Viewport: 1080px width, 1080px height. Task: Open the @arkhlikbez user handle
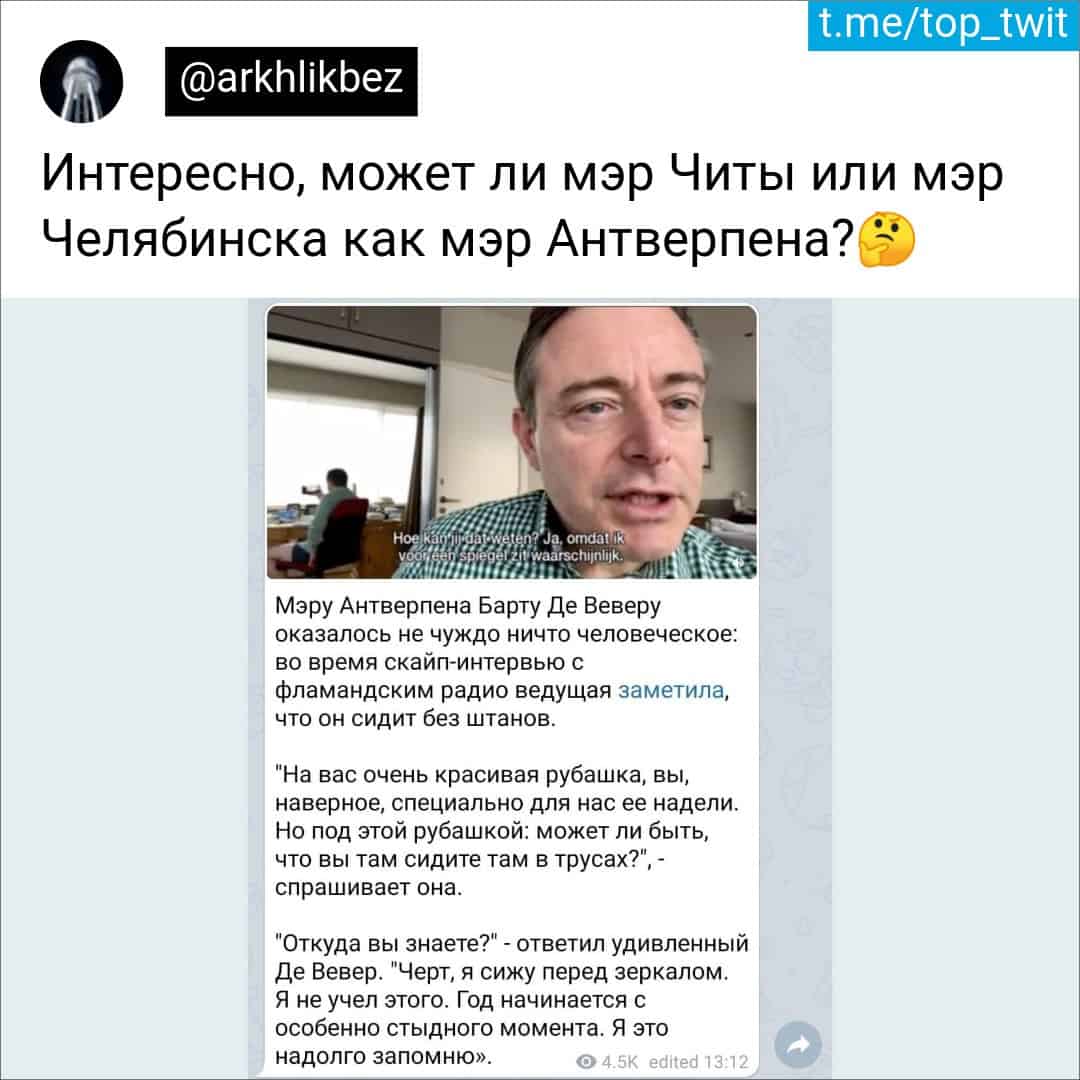point(291,81)
